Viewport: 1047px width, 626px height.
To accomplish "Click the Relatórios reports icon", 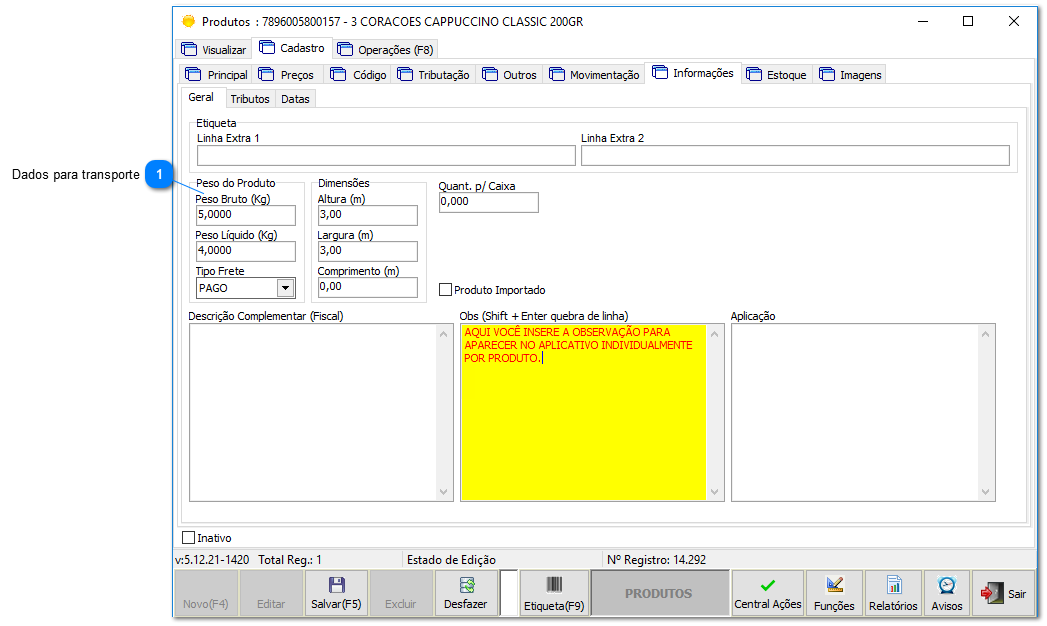I will 892,584.
